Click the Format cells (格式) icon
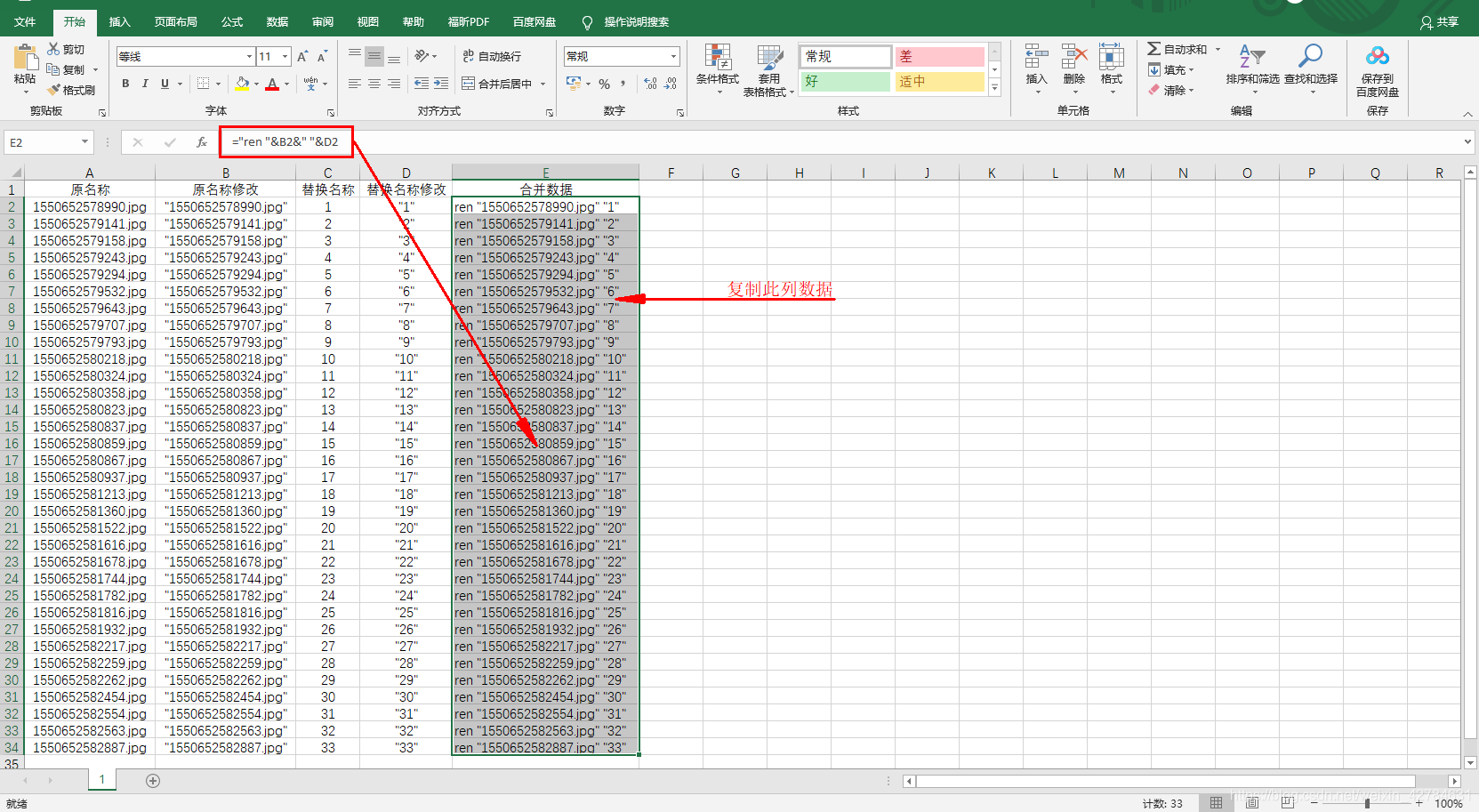Screen dimensions: 1479x812 pos(1111,58)
